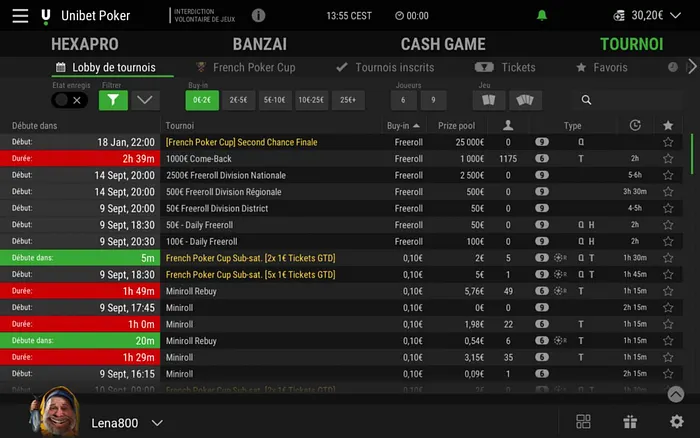Screen dimensions: 700x438
Task: Switch to HEXAPRO section
Action: 85,44
